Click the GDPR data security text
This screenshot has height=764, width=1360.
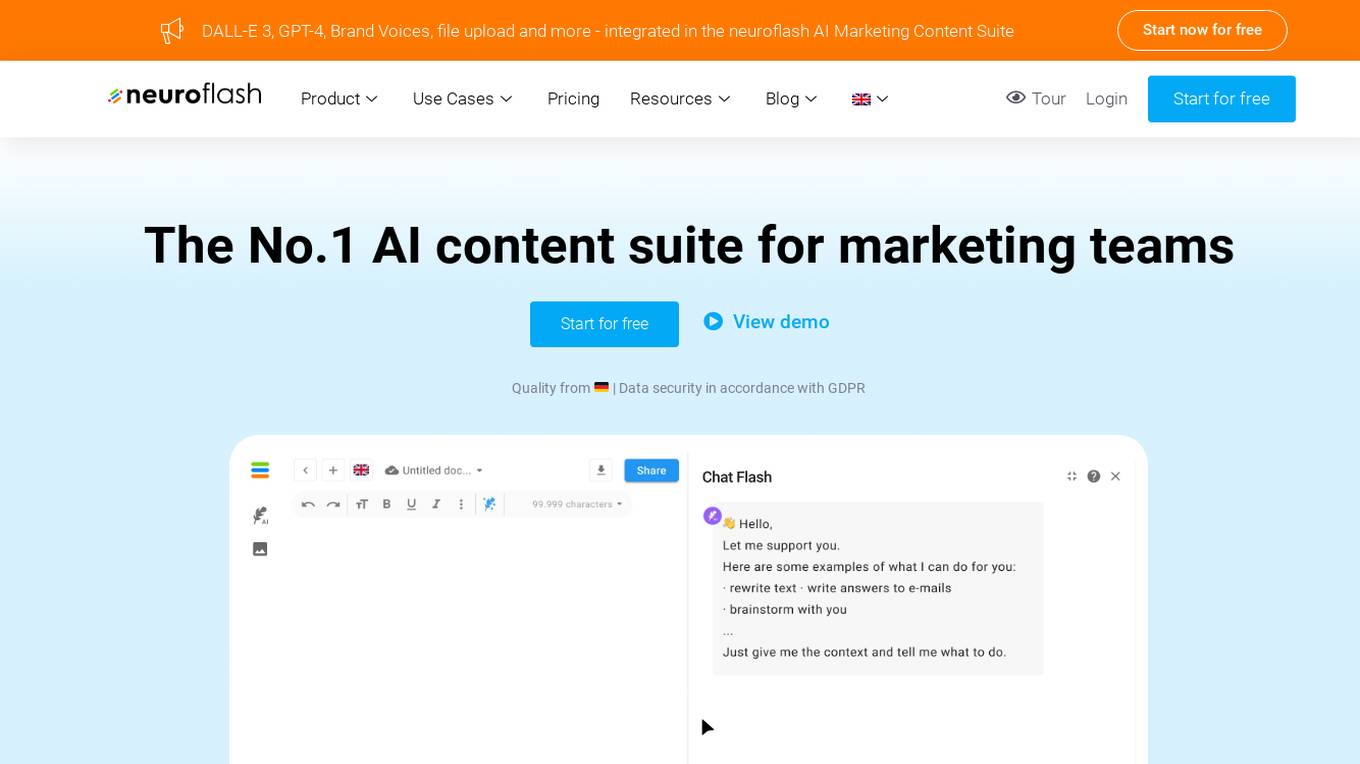[x=742, y=388]
